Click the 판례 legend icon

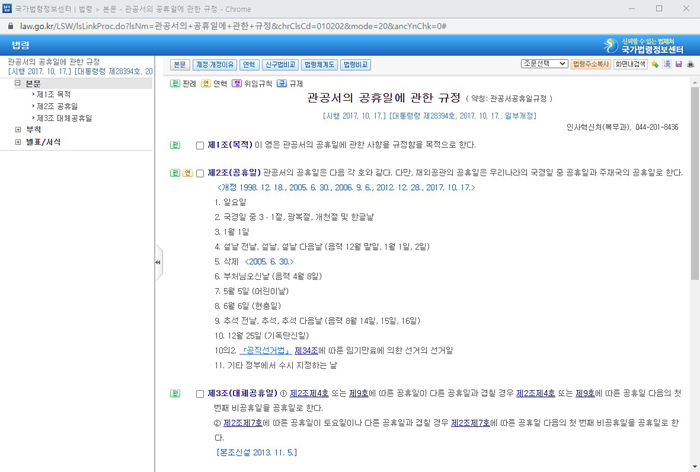pyautogui.click(x=175, y=84)
